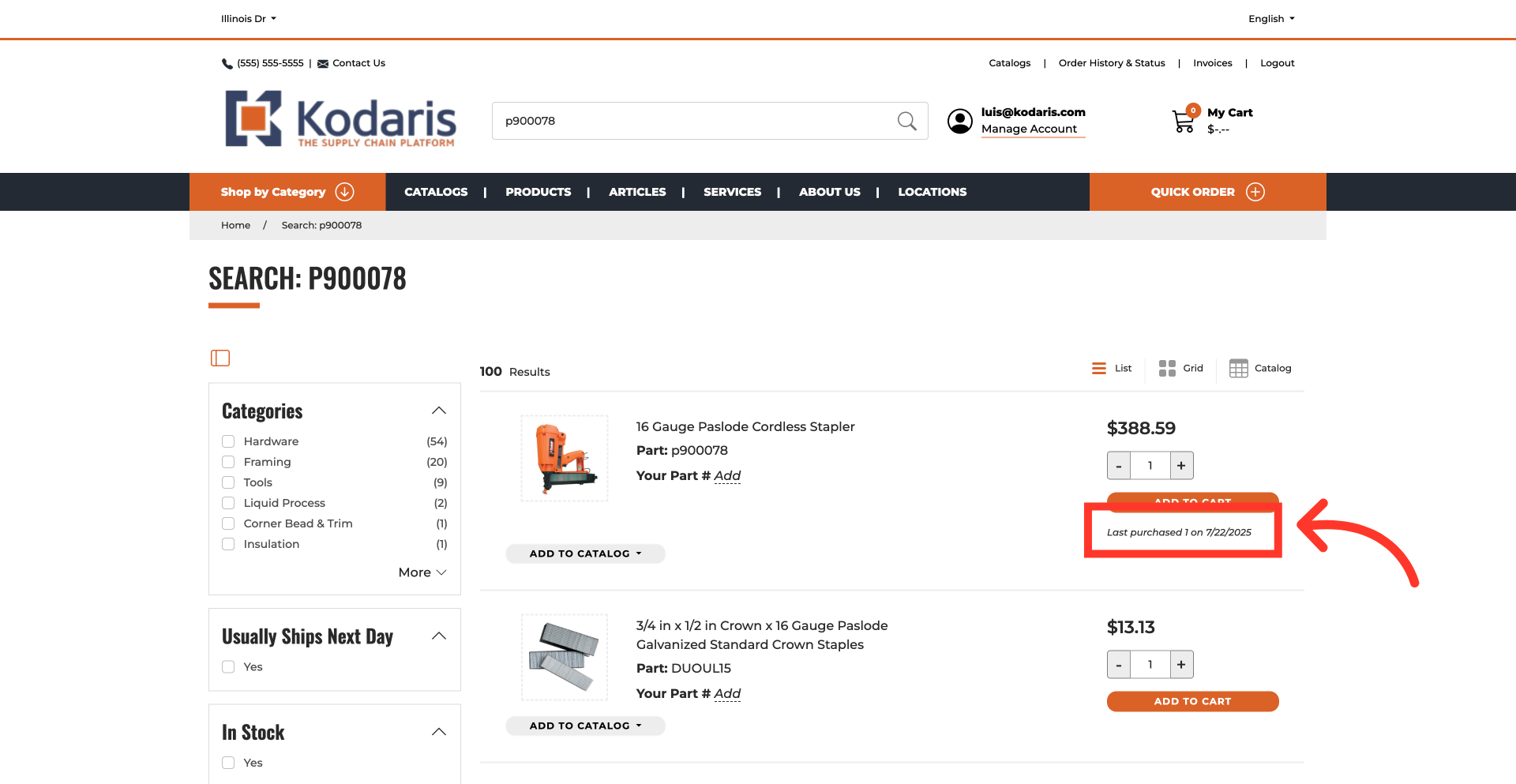
Task: Check Yes under Usually Ships Next Day
Action: coord(228,667)
